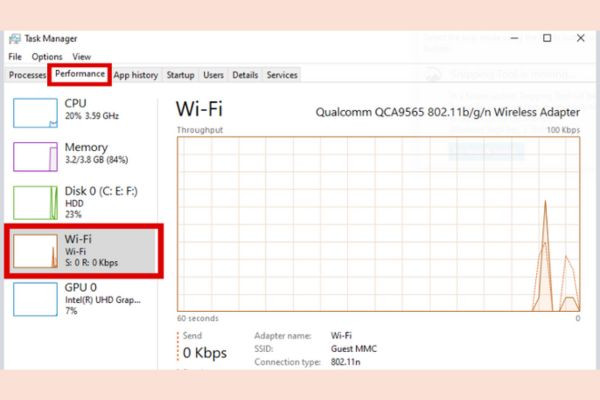Select the Performance tab
Image resolution: width=600 pixels, height=400 pixels.
click(80, 74)
